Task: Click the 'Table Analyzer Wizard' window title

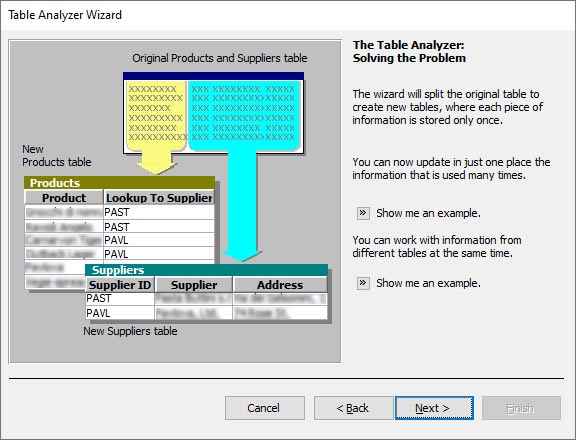Action: pos(65,15)
